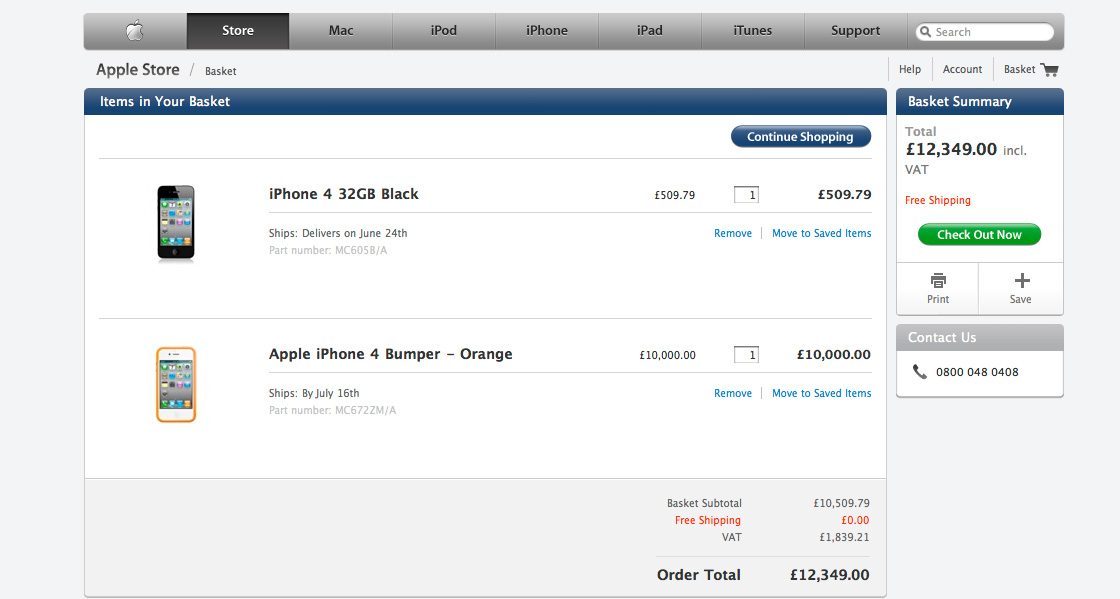Click the iPhone £509.79 unit price
This screenshot has height=599, width=1120.
tap(674, 195)
